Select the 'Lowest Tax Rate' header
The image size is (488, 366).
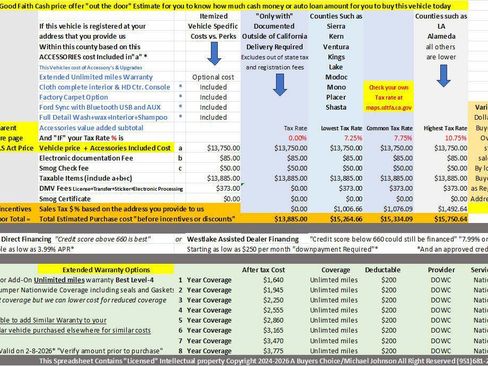[x=341, y=128]
